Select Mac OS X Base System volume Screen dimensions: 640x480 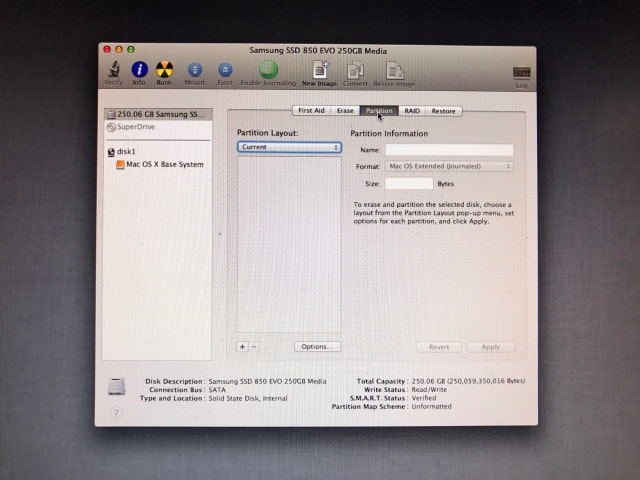coord(163,164)
